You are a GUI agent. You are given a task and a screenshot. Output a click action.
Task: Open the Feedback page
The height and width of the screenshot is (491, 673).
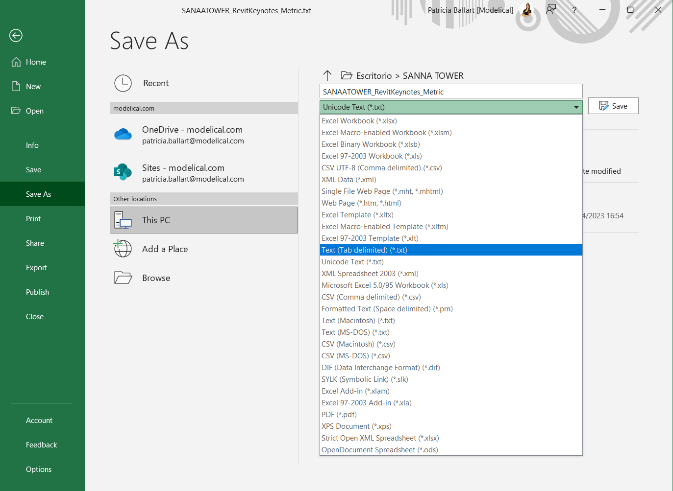tap(41, 445)
